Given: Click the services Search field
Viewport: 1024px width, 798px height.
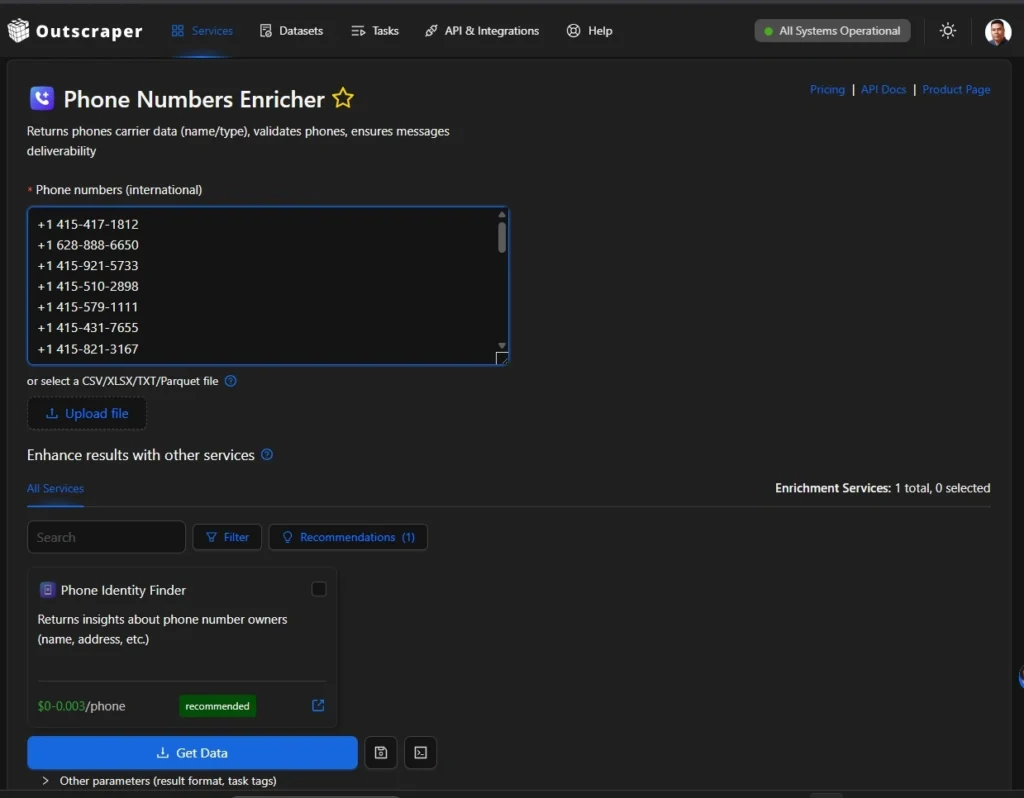Looking at the screenshot, I should (x=106, y=537).
